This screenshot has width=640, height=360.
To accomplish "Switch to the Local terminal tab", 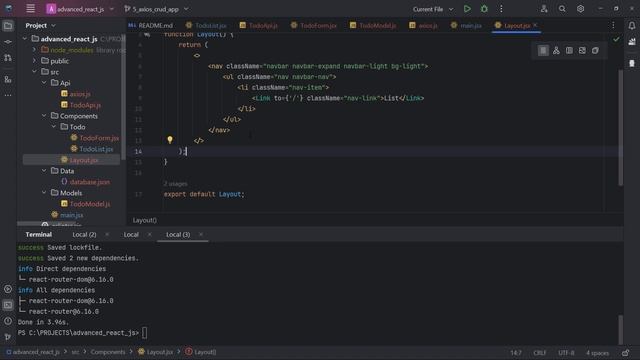I will pyautogui.click(x=131, y=235).
